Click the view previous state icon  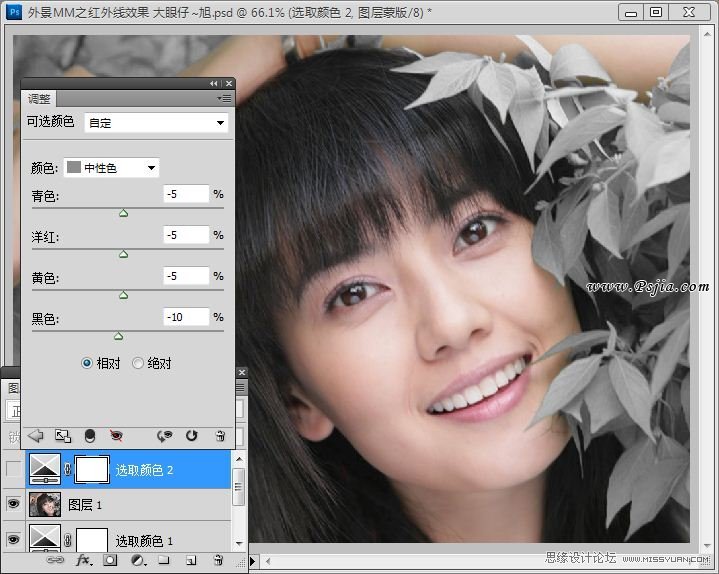pyautogui.click(x=164, y=436)
